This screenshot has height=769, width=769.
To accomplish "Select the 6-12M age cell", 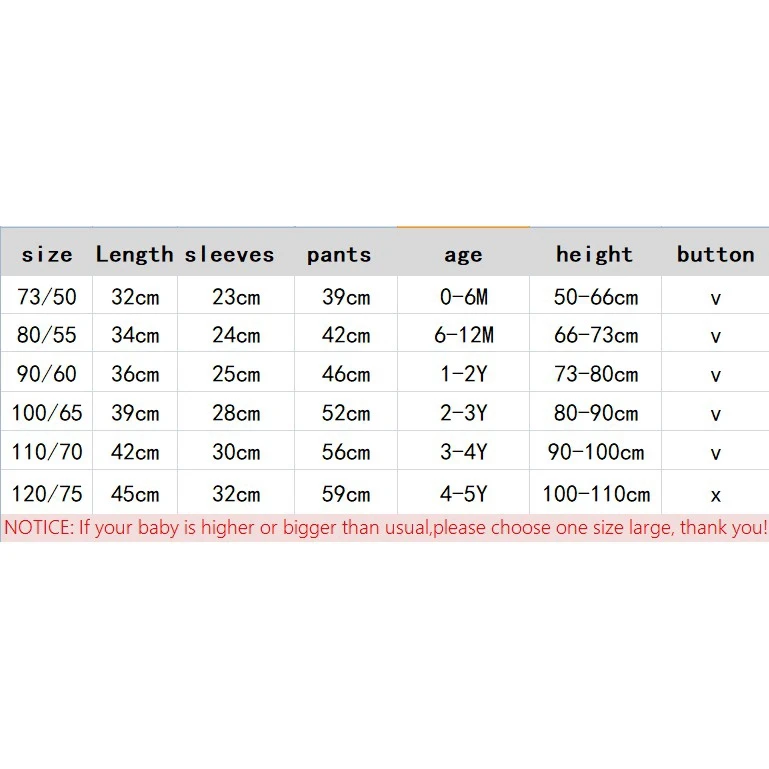I will pyautogui.click(x=463, y=335).
